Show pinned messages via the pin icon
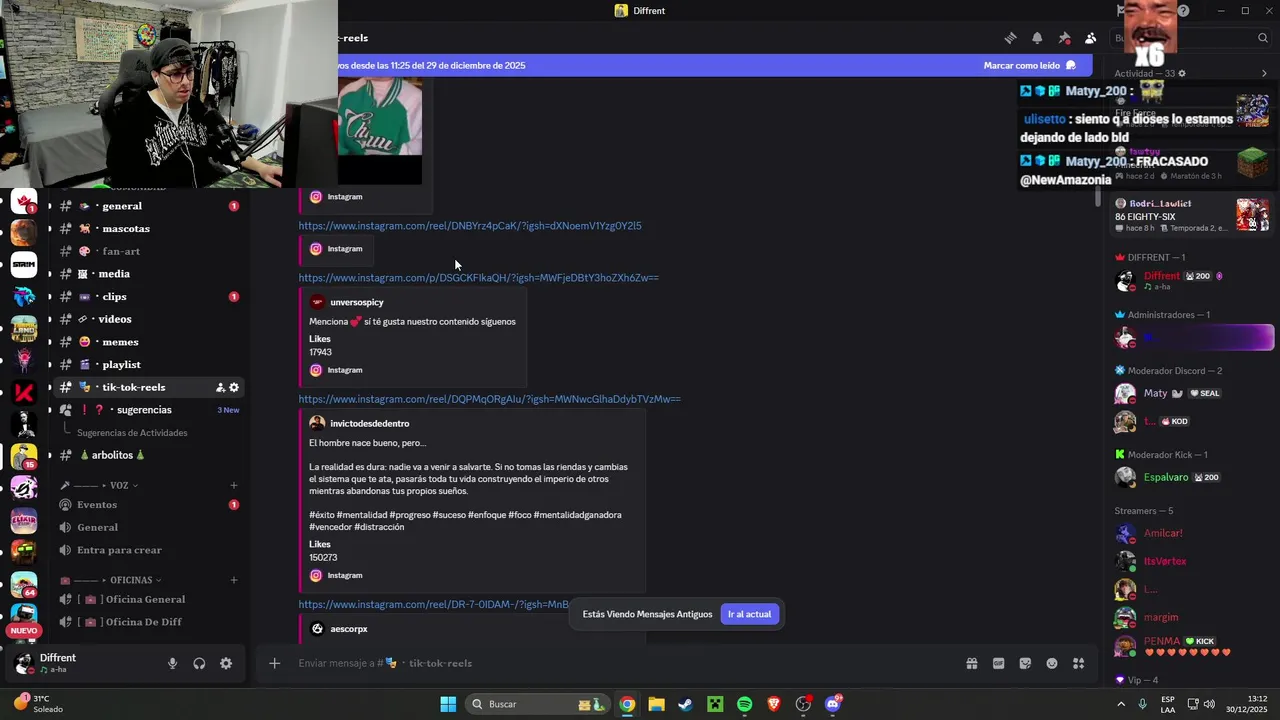The image size is (1280, 720). point(1064,38)
